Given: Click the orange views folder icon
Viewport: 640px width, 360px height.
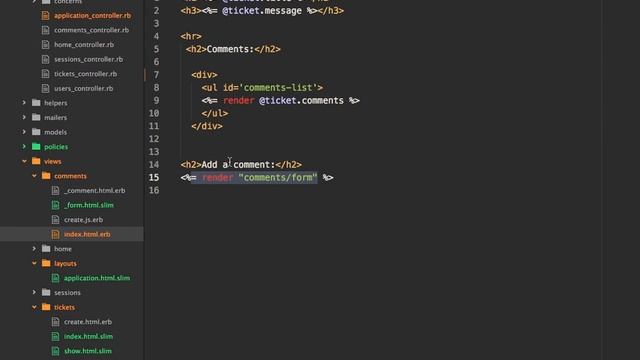Looking at the screenshot, I should (x=36, y=161).
